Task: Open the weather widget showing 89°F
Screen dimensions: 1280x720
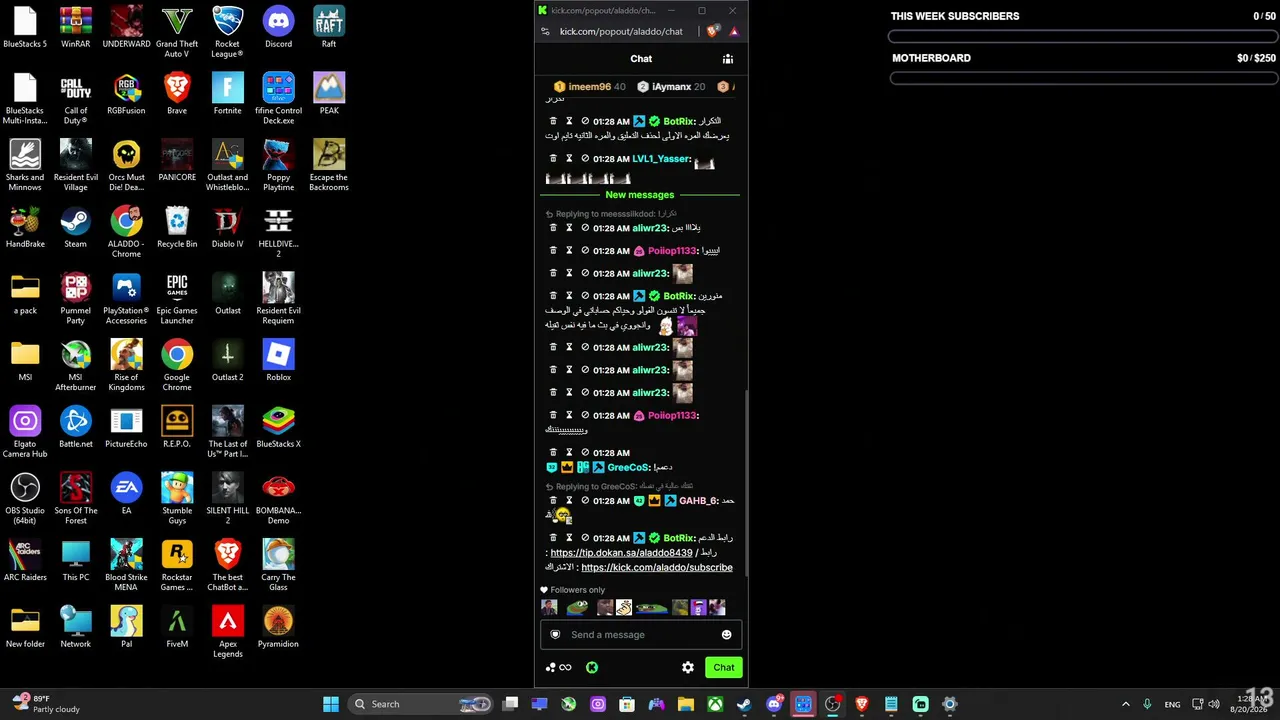Action: click(45, 704)
